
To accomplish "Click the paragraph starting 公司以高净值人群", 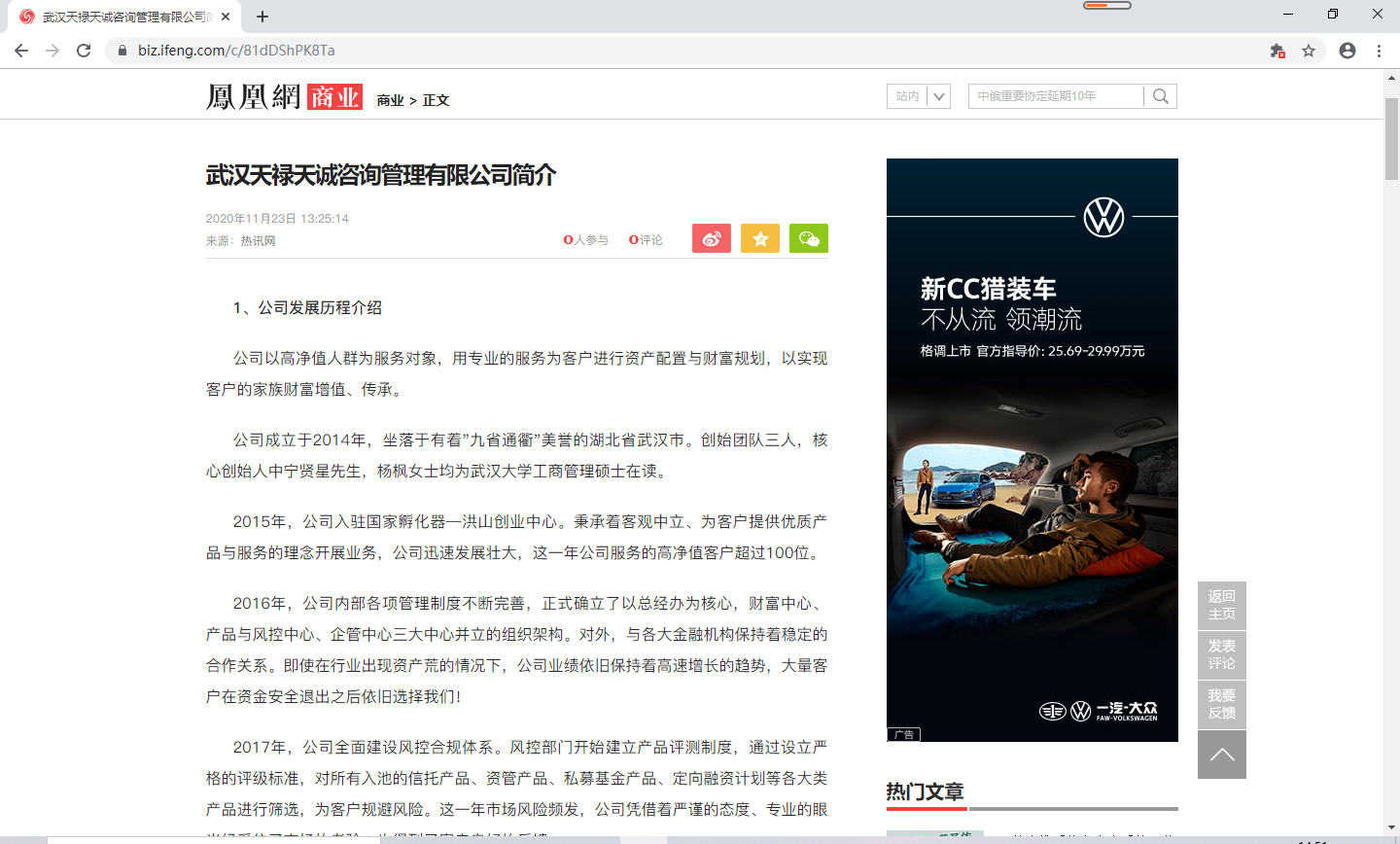I will (x=517, y=373).
